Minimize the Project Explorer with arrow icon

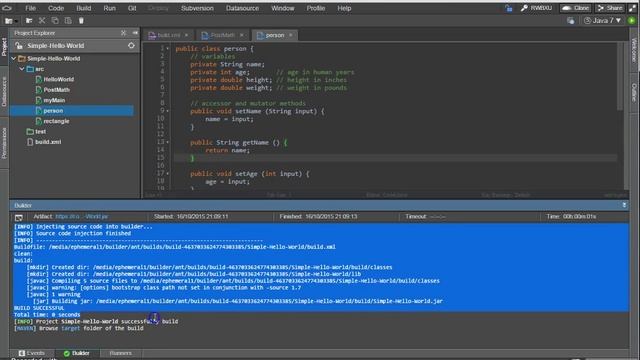point(135,33)
